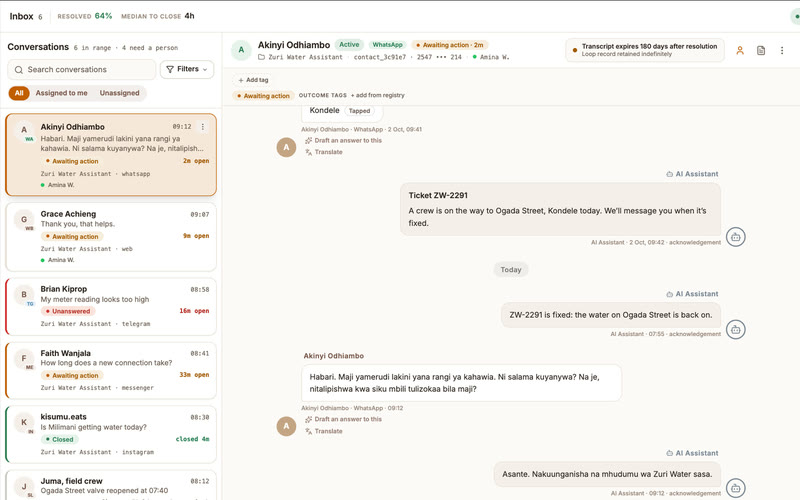
Task: Click the A avatar beside the Kondele message
Action: [x=286, y=147]
